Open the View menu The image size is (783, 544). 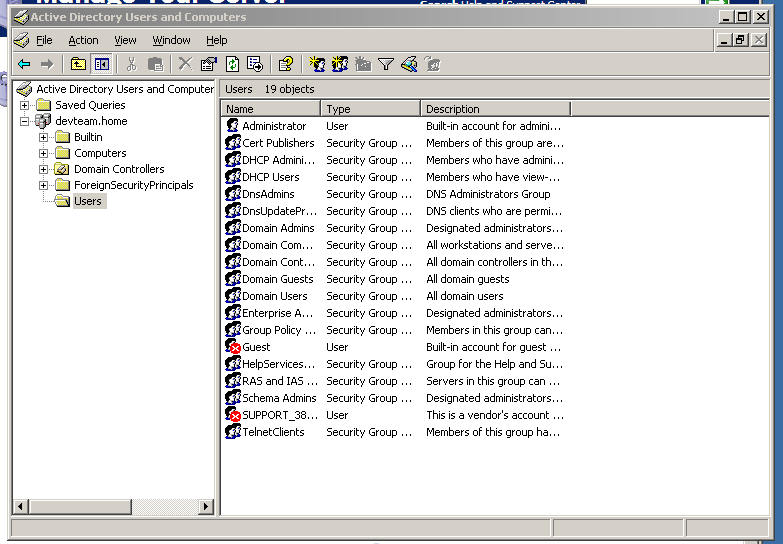coord(125,40)
